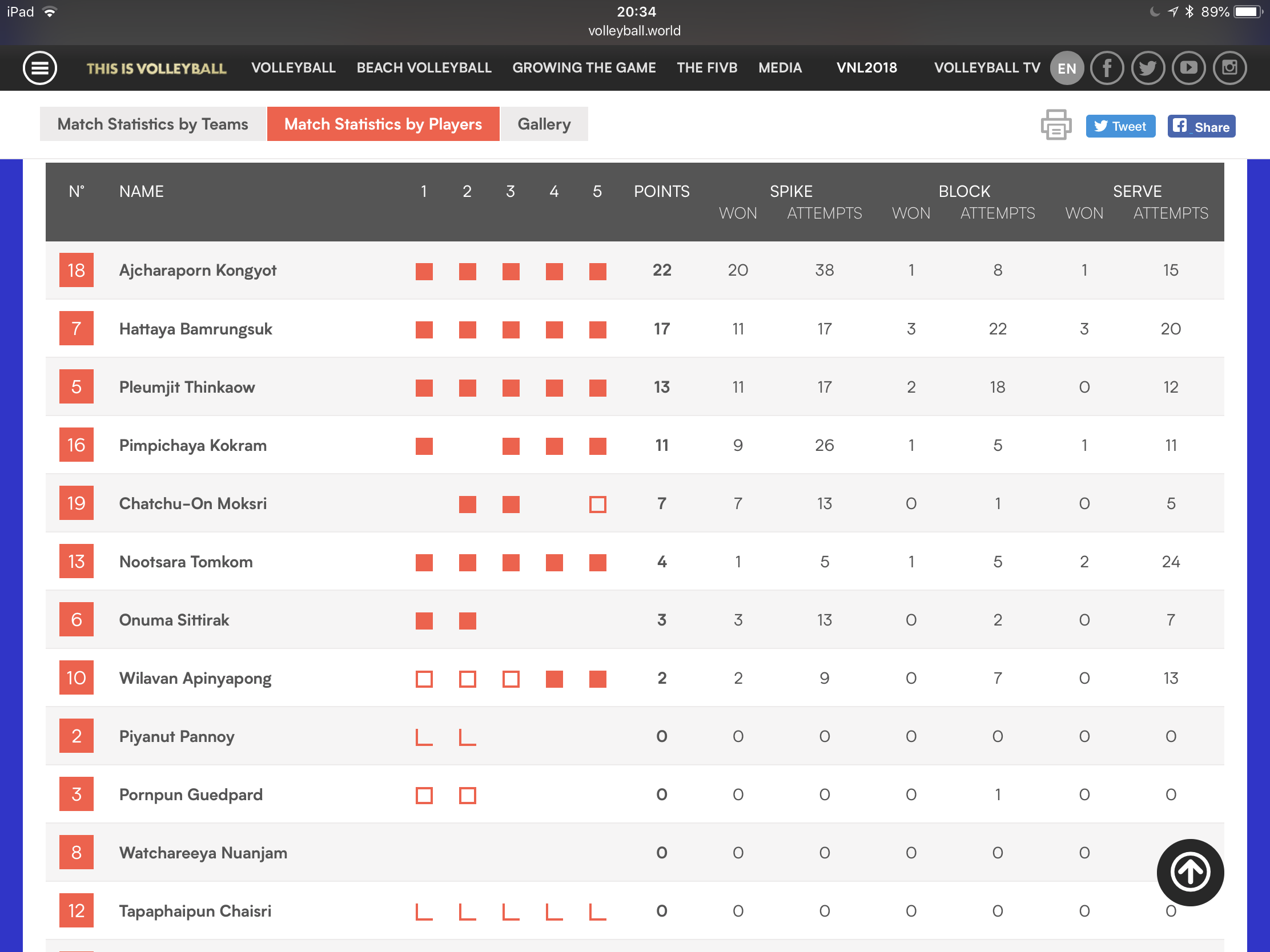The width and height of the screenshot is (1270, 952).
Task: Click Ajcharaporn Kongyot player name
Action: pyautogui.click(x=198, y=271)
